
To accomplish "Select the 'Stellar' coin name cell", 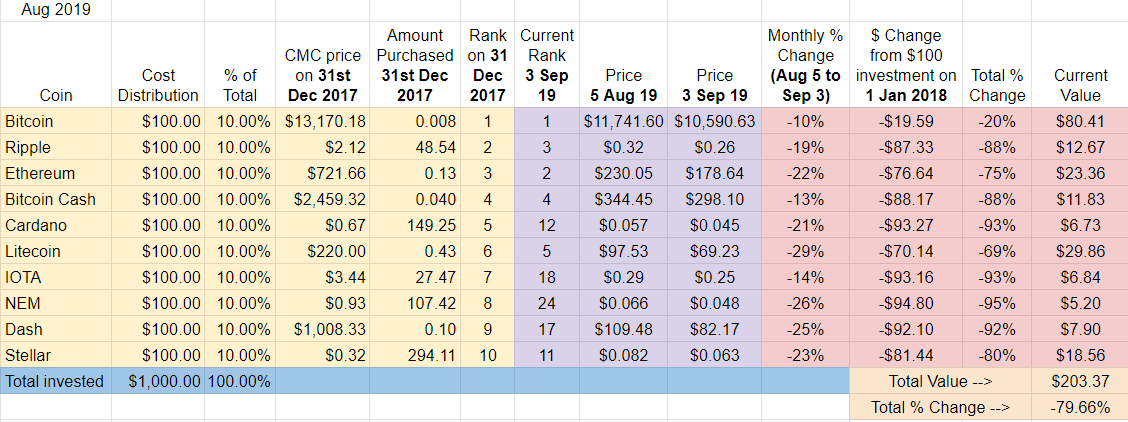I will click(55, 354).
